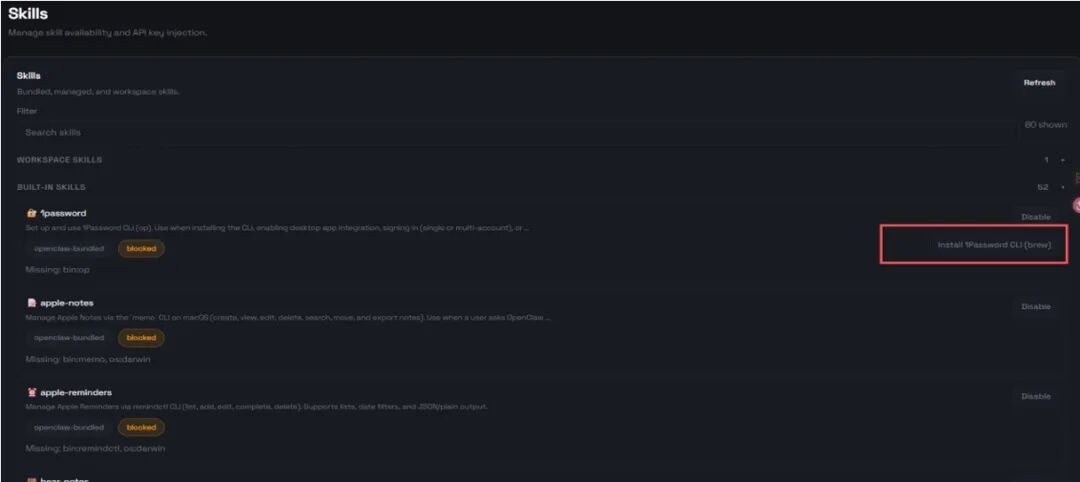
Task: Click openclaw-bundled tag under apple-reminders
Action: point(69,428)
